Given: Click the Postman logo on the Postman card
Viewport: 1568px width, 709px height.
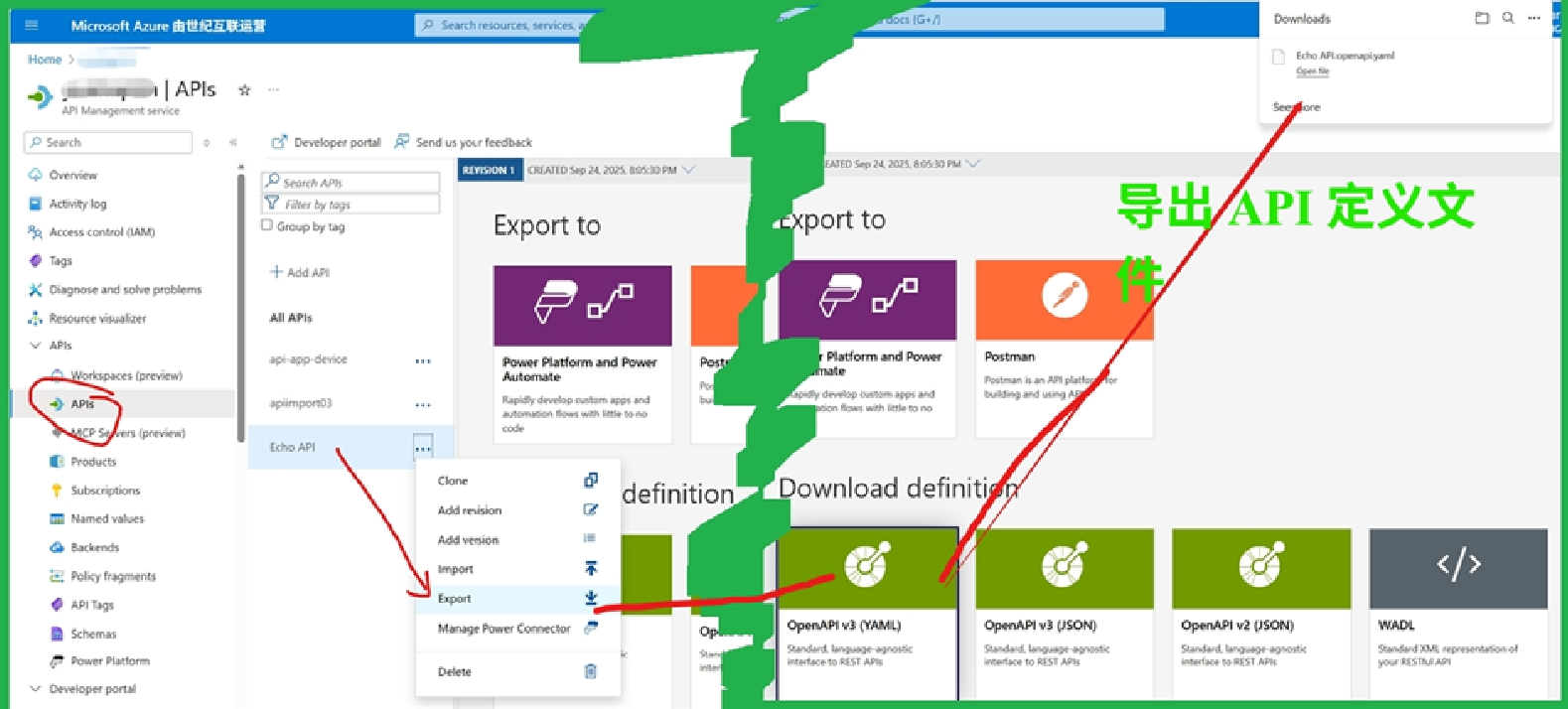Looking at the screenshot, I should coord(1064,295).
